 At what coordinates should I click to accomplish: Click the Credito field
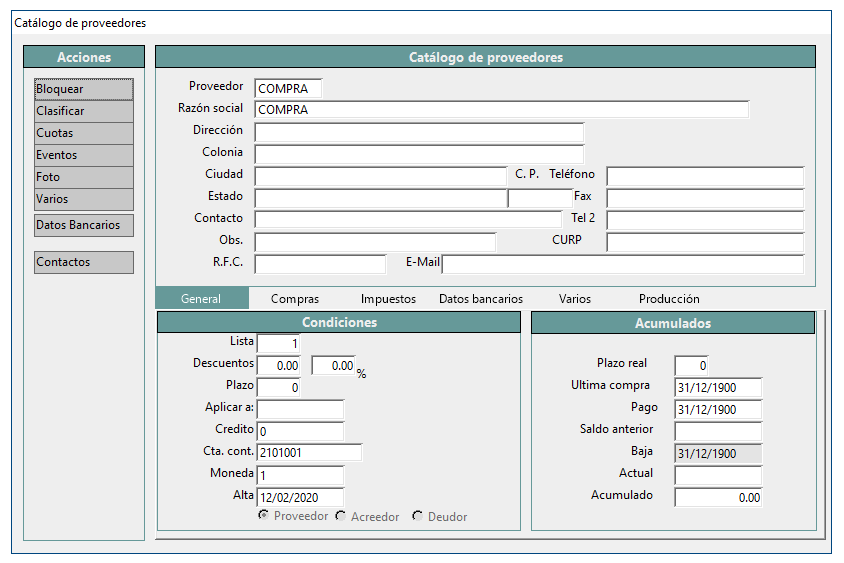coord(300,431)
